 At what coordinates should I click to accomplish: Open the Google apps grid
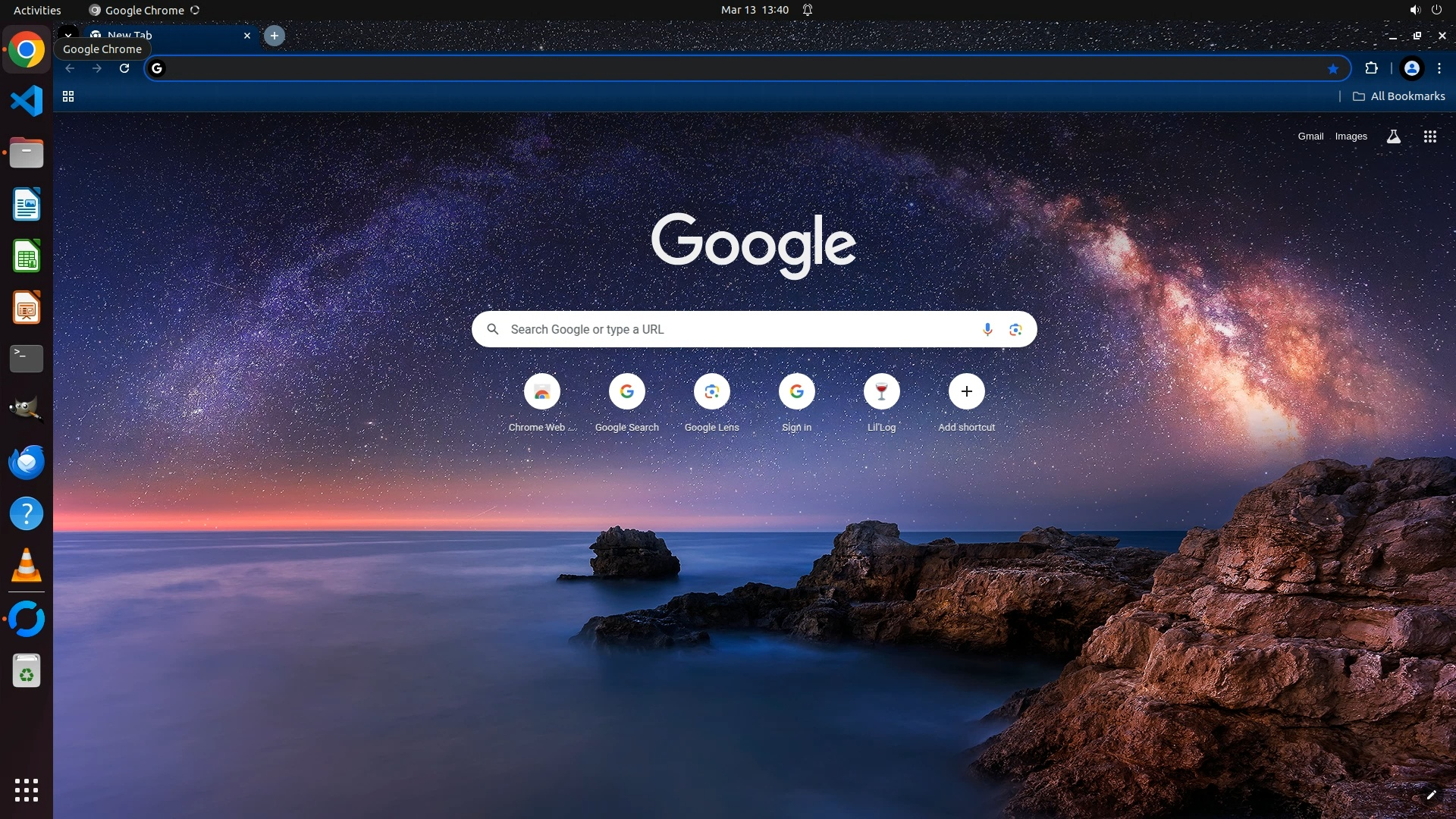pyautogui.click(x=1429, y=136)
